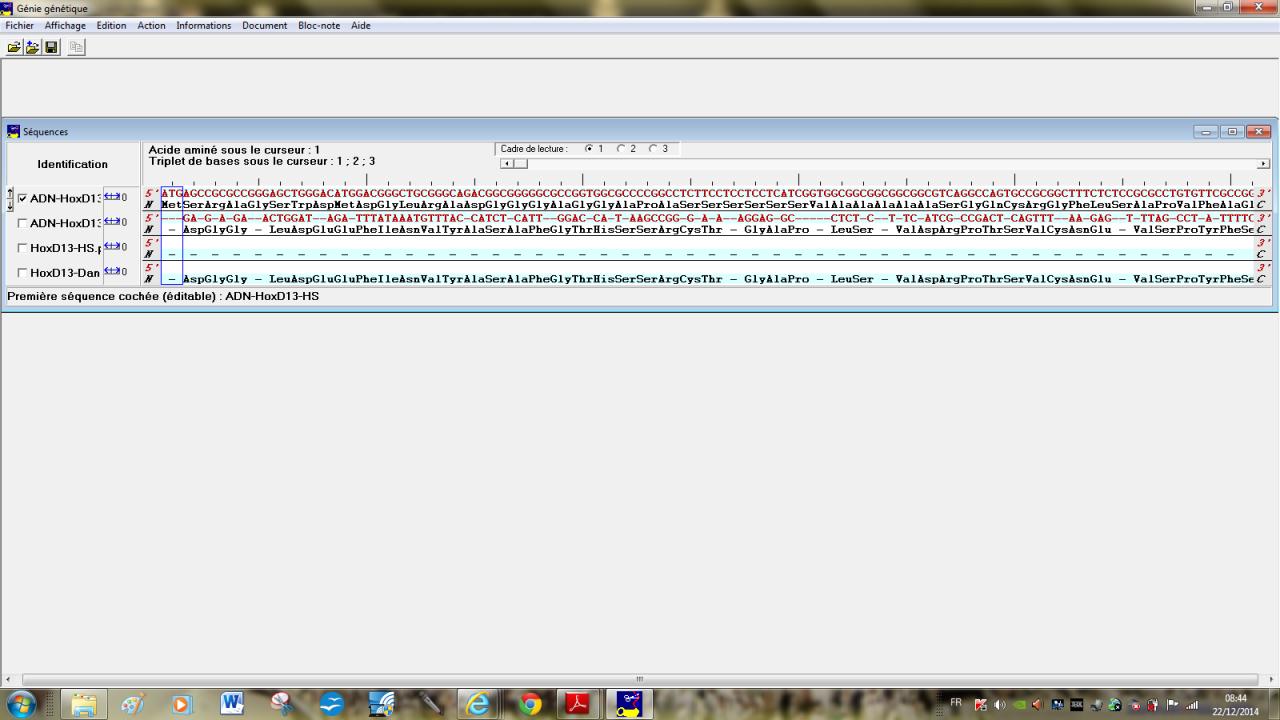Image resolution: width=1280 pixels, height=720 pixels.
Task: Click the main window bottom scrollbar thumb
Action: click(640, 679)
